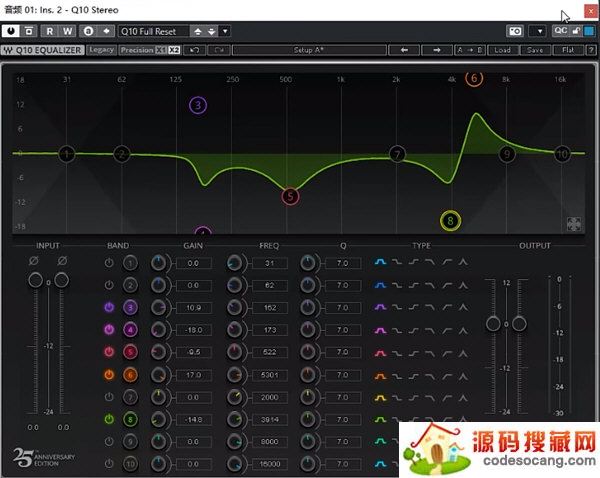Screen dimensions: 600x478
Task: Load the next preset with the down arrow
Action: [x=211, y=31]
